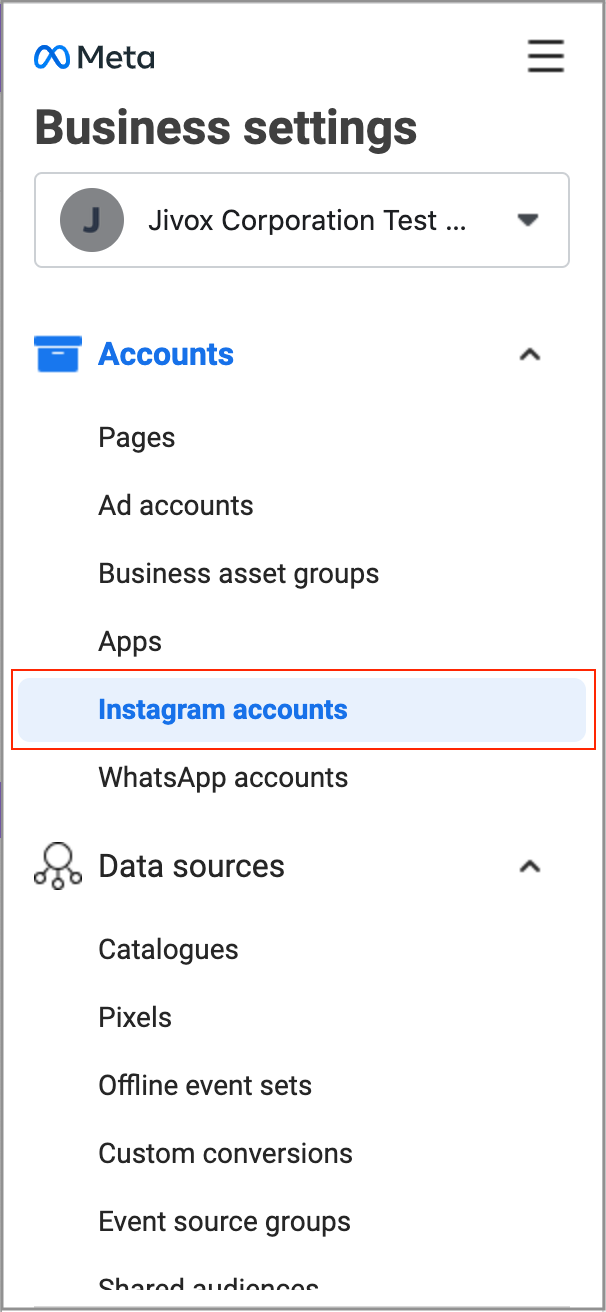606x1312 pixels.
Task: Select Instagram accounts menu item
Action: (223, 710)
